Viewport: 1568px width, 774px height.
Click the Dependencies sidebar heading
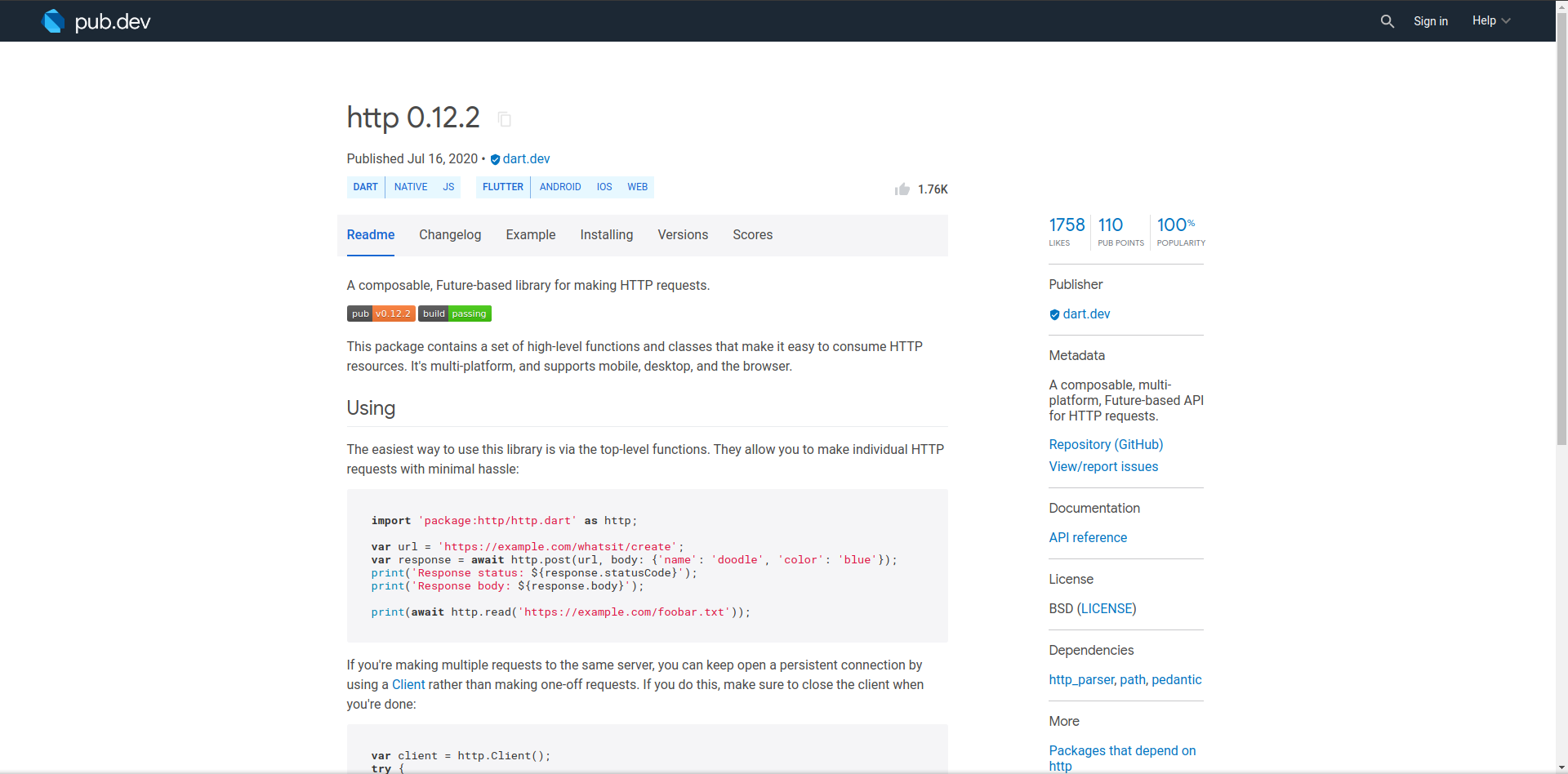(1091, 651)
